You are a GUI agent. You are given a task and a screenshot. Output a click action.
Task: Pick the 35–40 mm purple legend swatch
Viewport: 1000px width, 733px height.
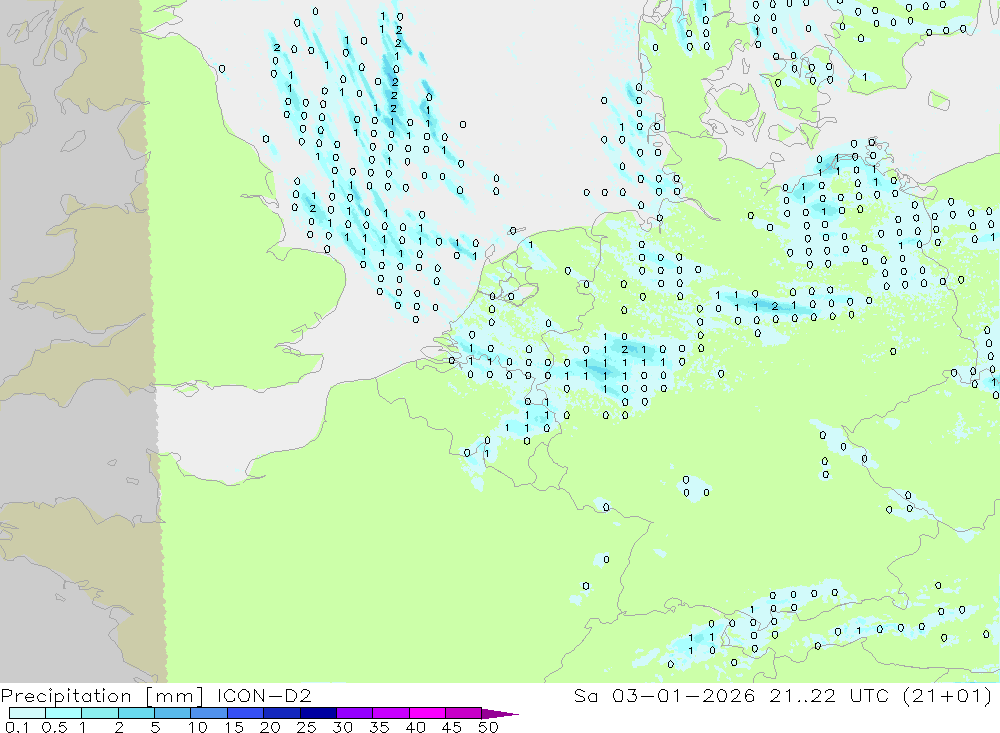pyautogui.click(x=391, y=713)
